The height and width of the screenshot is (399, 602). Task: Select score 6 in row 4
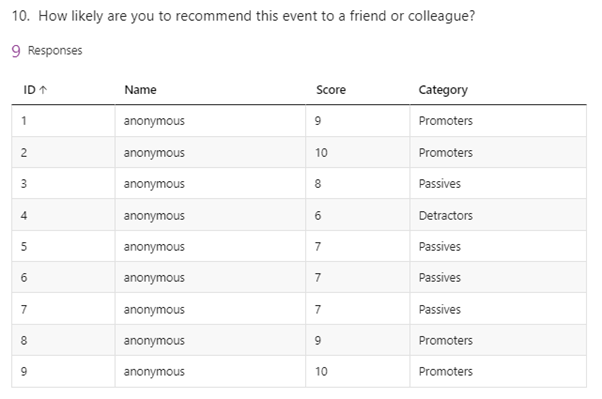coord(318,215)
